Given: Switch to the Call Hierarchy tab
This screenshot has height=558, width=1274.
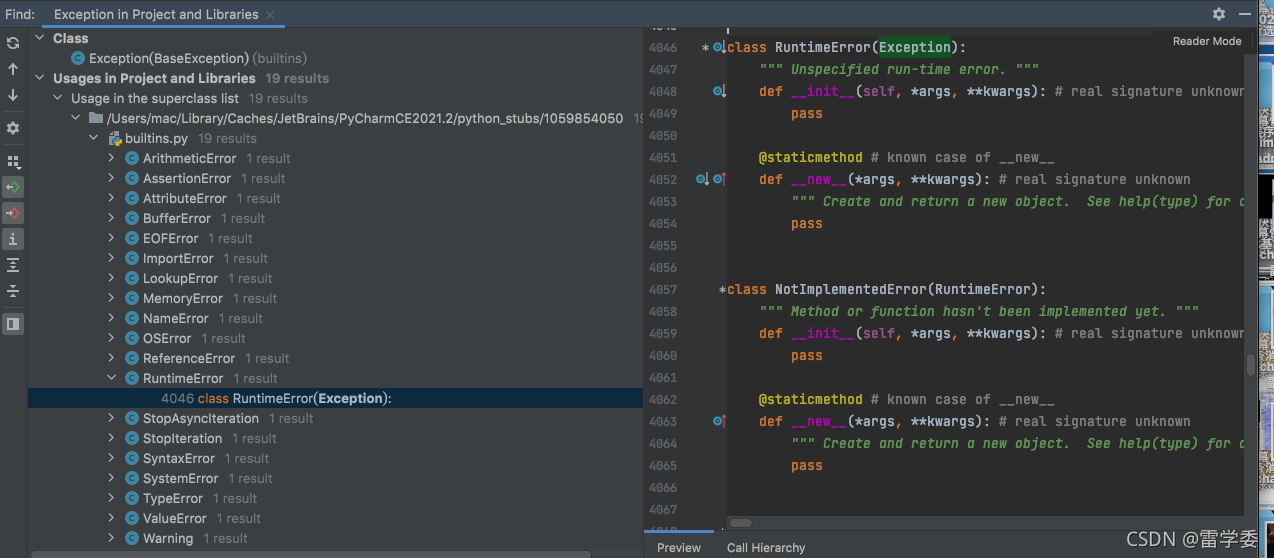Looking at the screenshot, I should pyautogui.click(x=766, y=547).
